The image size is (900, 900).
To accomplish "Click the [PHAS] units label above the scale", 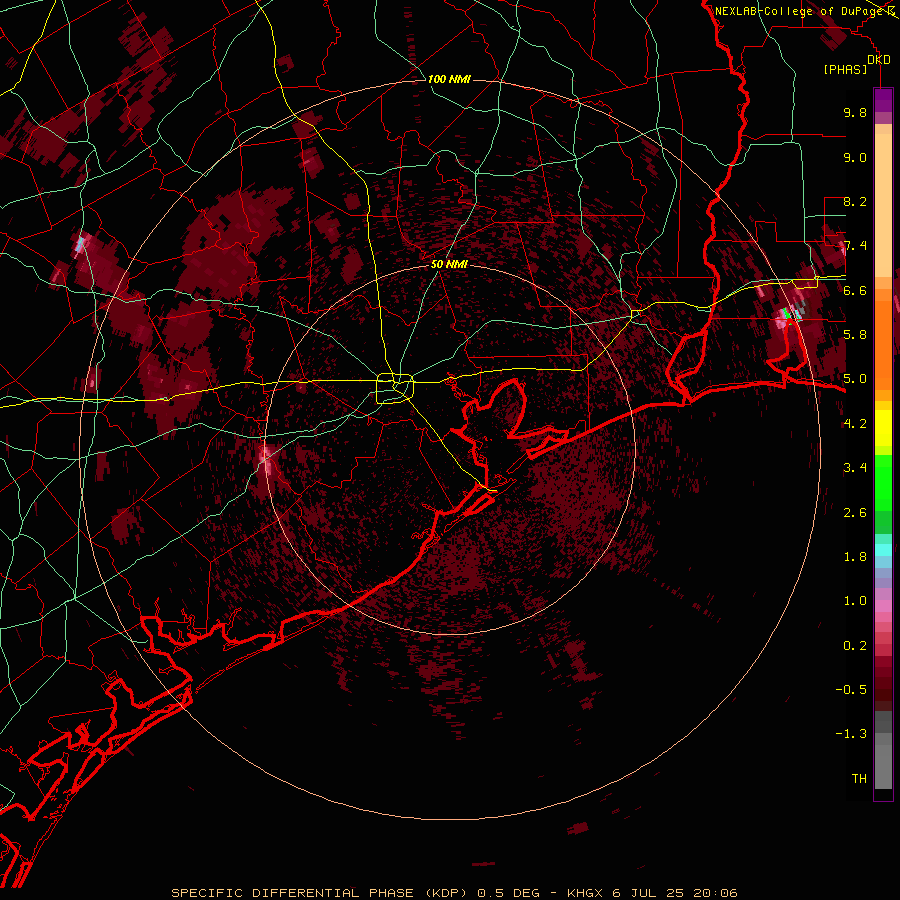I will [x=845, y=69].
